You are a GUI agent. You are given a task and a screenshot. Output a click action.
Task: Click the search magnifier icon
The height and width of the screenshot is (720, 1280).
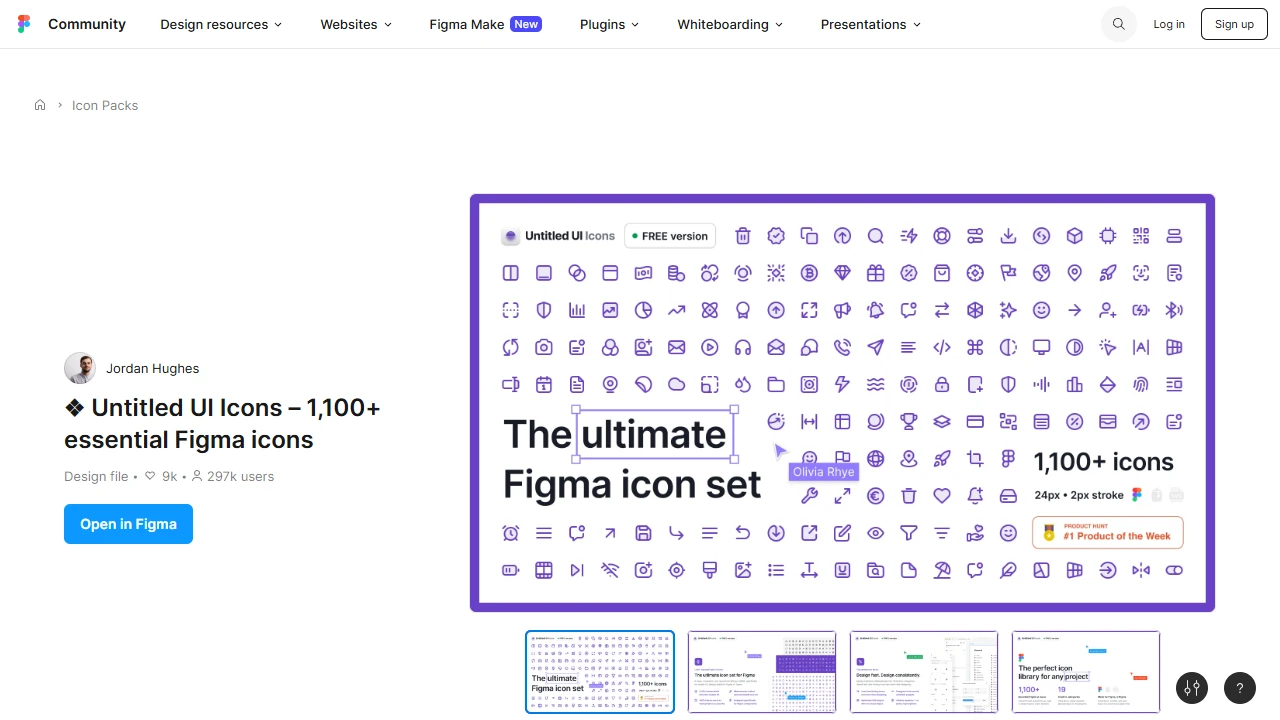[1118, 24]
